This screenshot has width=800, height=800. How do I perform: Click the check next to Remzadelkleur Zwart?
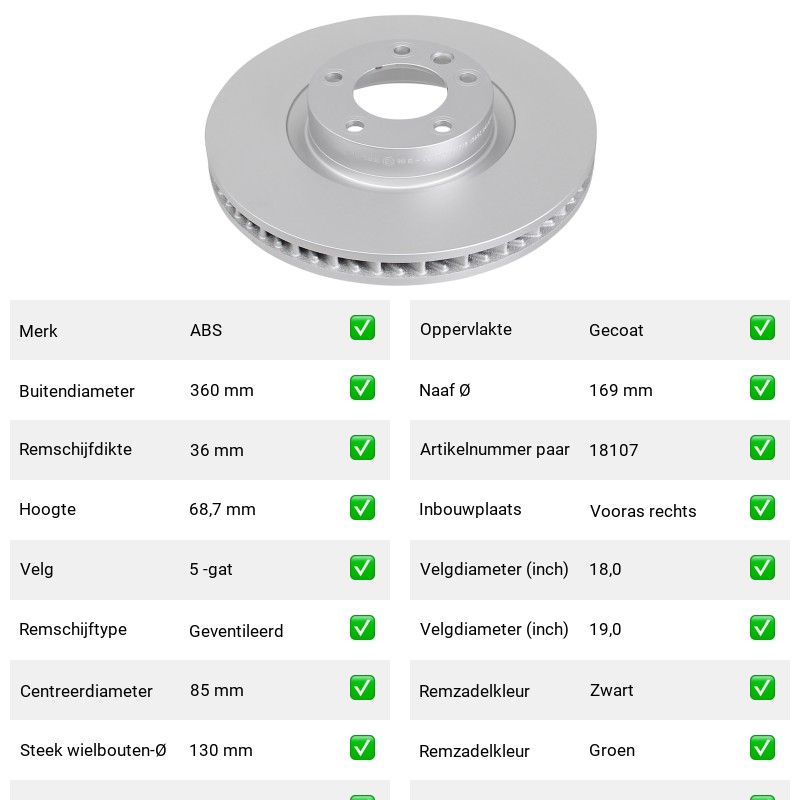762,687
